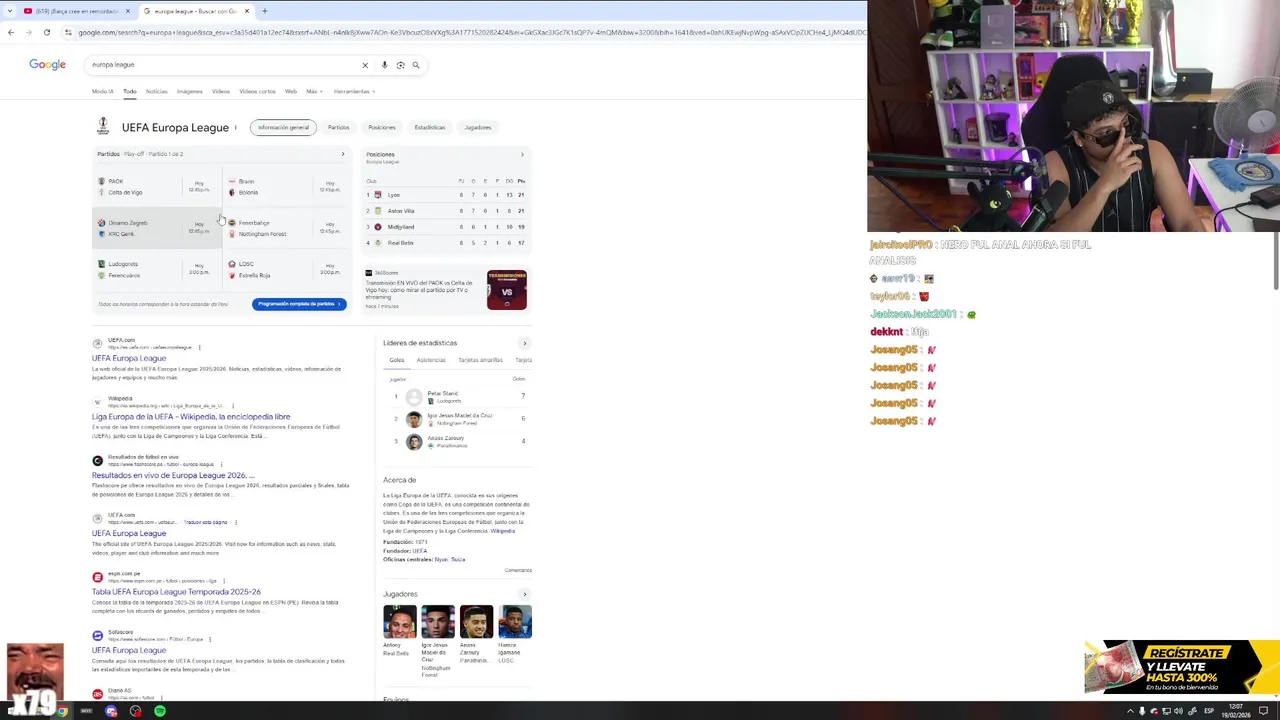
Task: Open Tabla UEFA Europa League Temporada 2025-26 link
Action: 176,592
